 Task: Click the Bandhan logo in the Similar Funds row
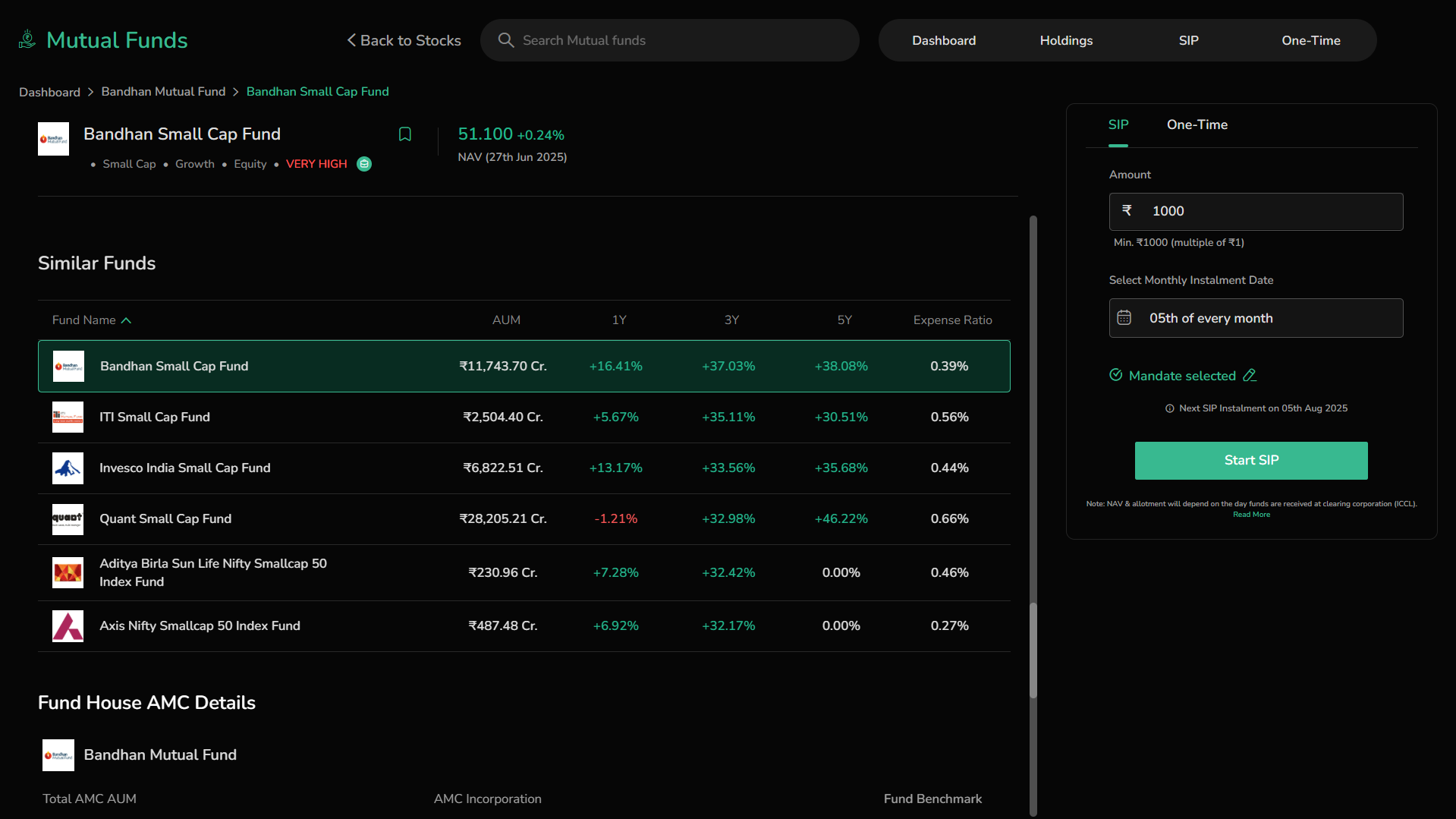tap(68, 366)
